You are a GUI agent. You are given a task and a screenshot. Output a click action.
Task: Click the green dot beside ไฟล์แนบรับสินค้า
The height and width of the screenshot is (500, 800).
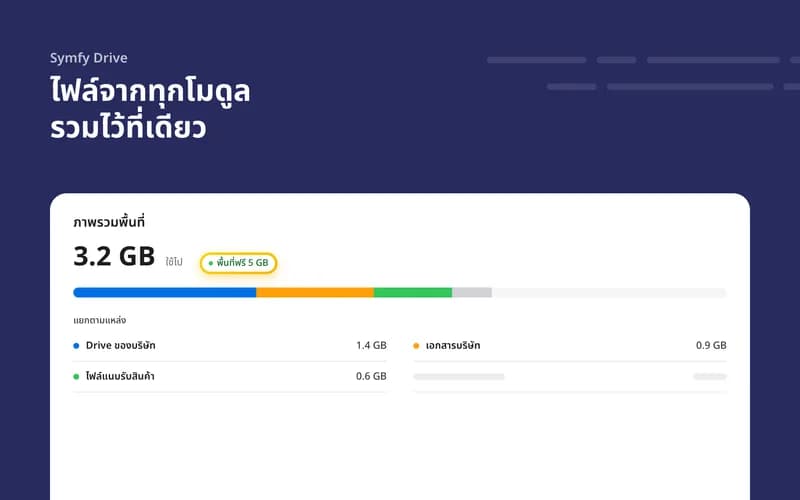click(x=77, y=377)
